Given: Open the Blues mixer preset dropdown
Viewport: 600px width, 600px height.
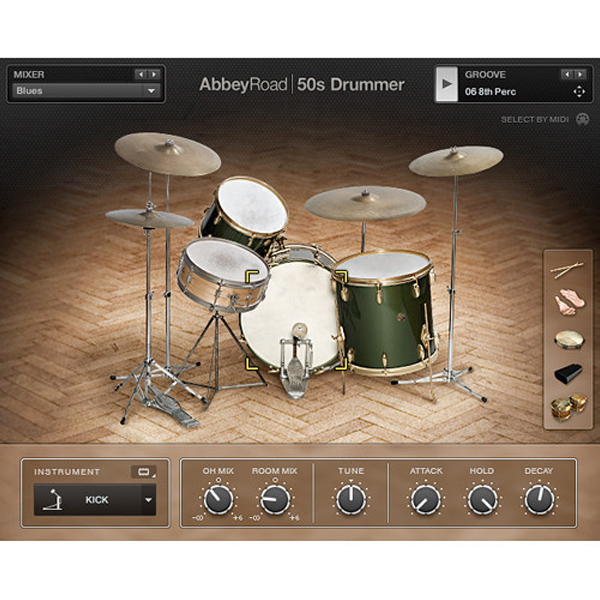Looking at the screenshot, I should 86,91.
